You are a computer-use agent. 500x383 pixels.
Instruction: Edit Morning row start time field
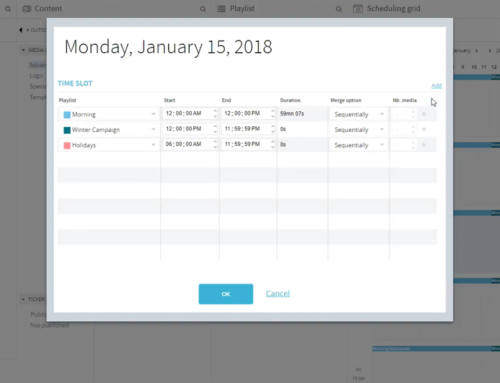click(x=190, y=114)
